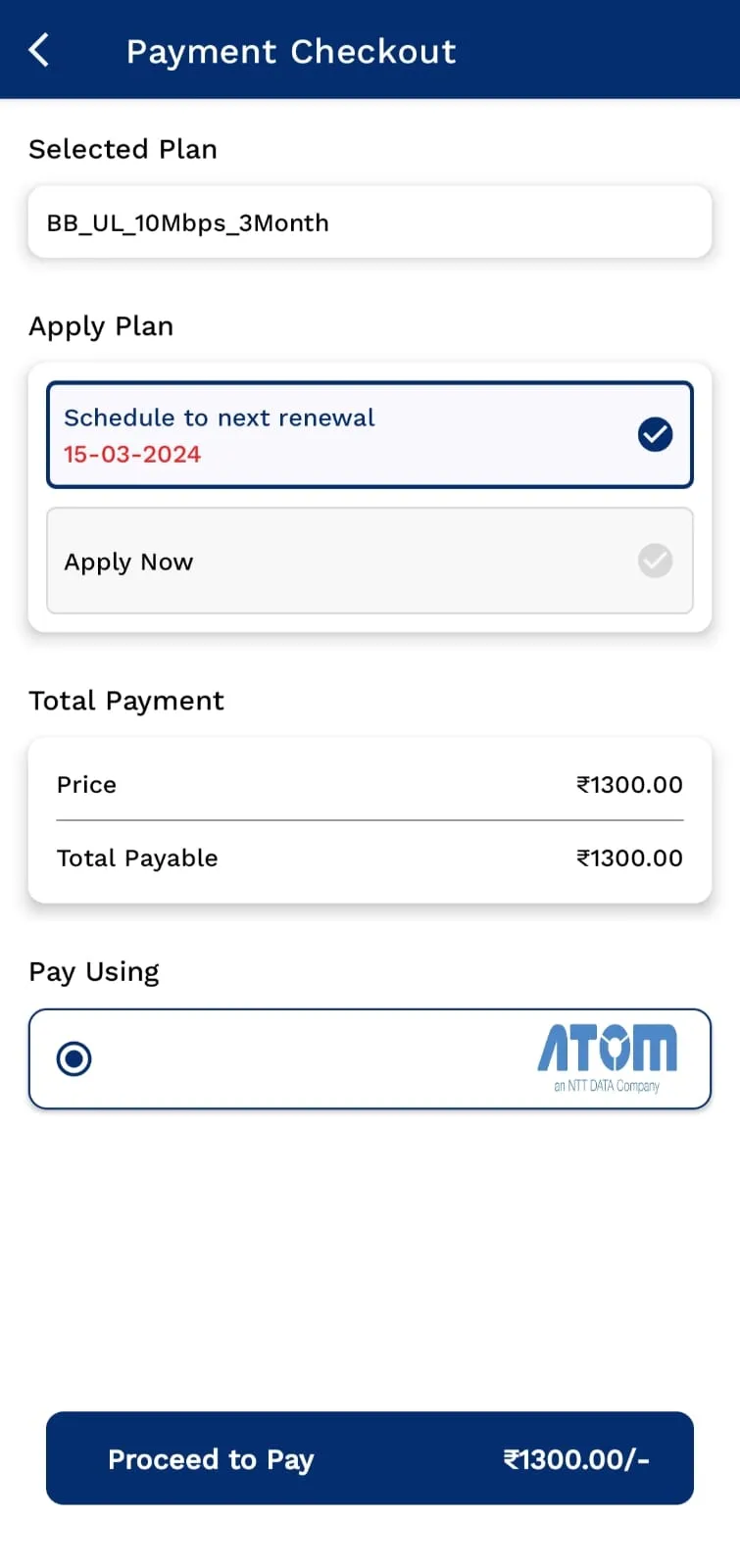The image size is (740, 1568).
Task: Select the ATOM radio button
Action: click(74, 1059)
